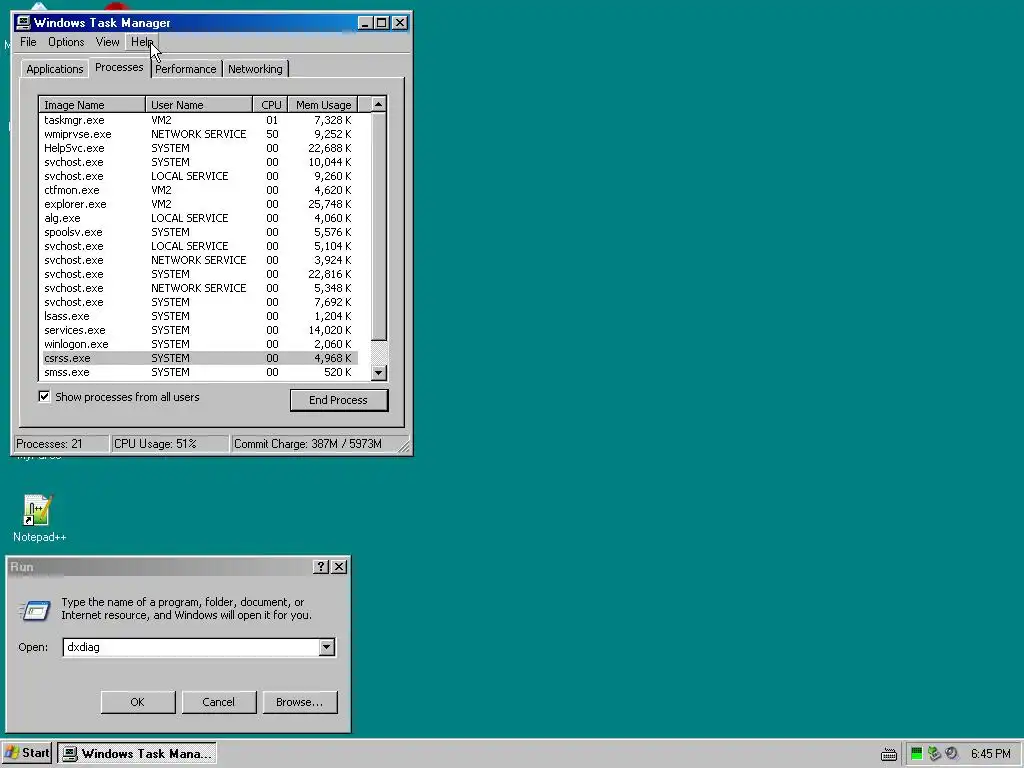Image resolution: width=1024 pixels, height=768 pixels.
Task: Click the Open text field containing dxdiag
Action: tap(191, 647)
